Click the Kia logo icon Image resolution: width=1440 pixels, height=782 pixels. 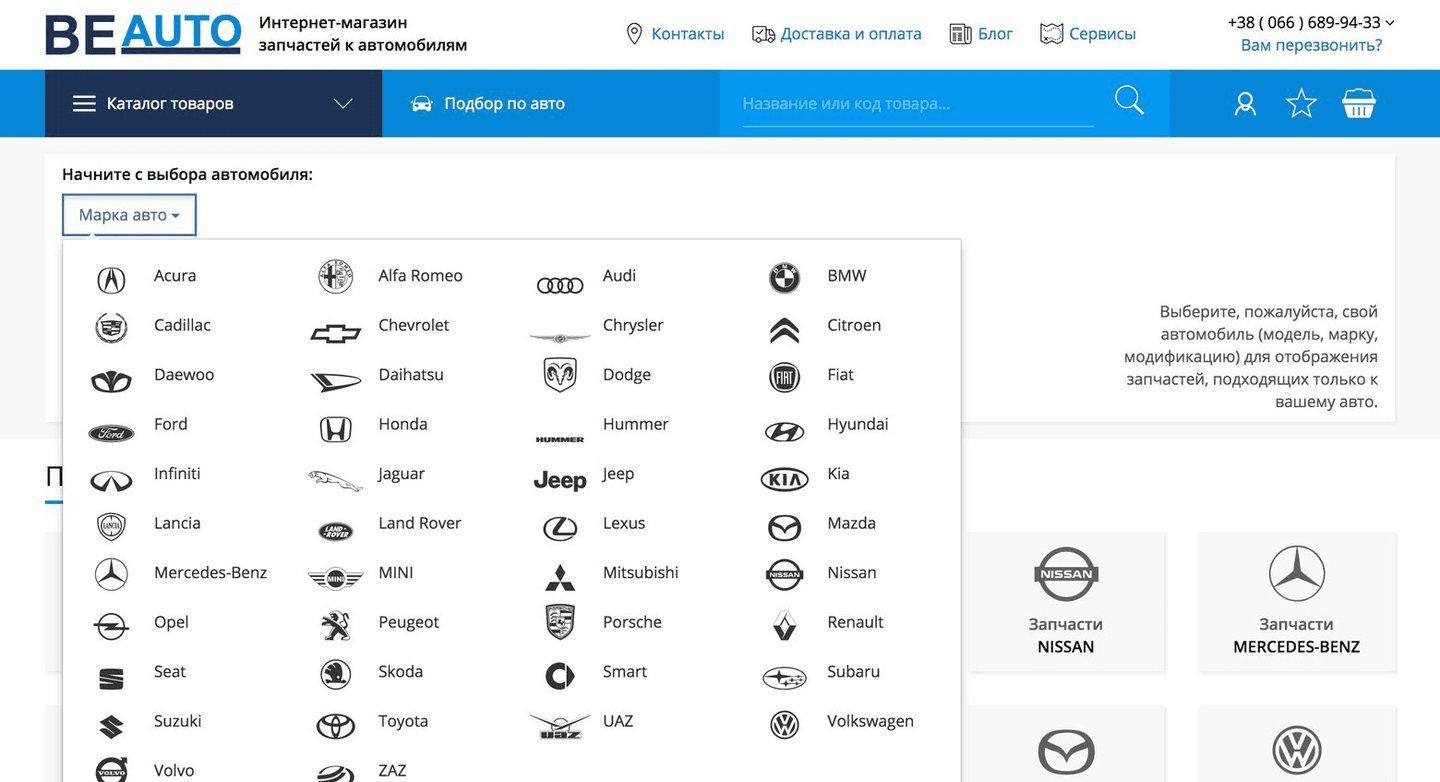(x=785, y=480)
